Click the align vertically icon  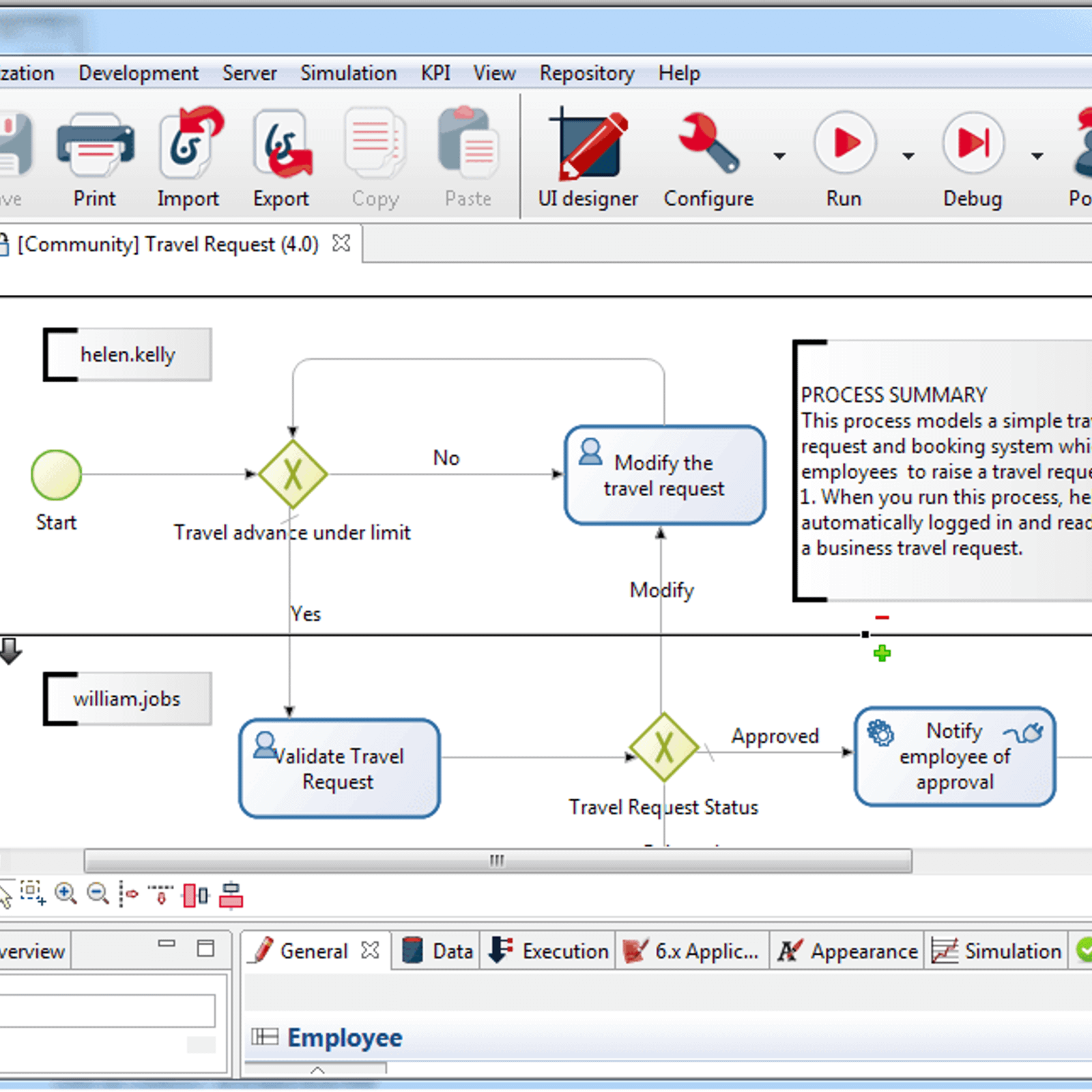tap(231, 895)
